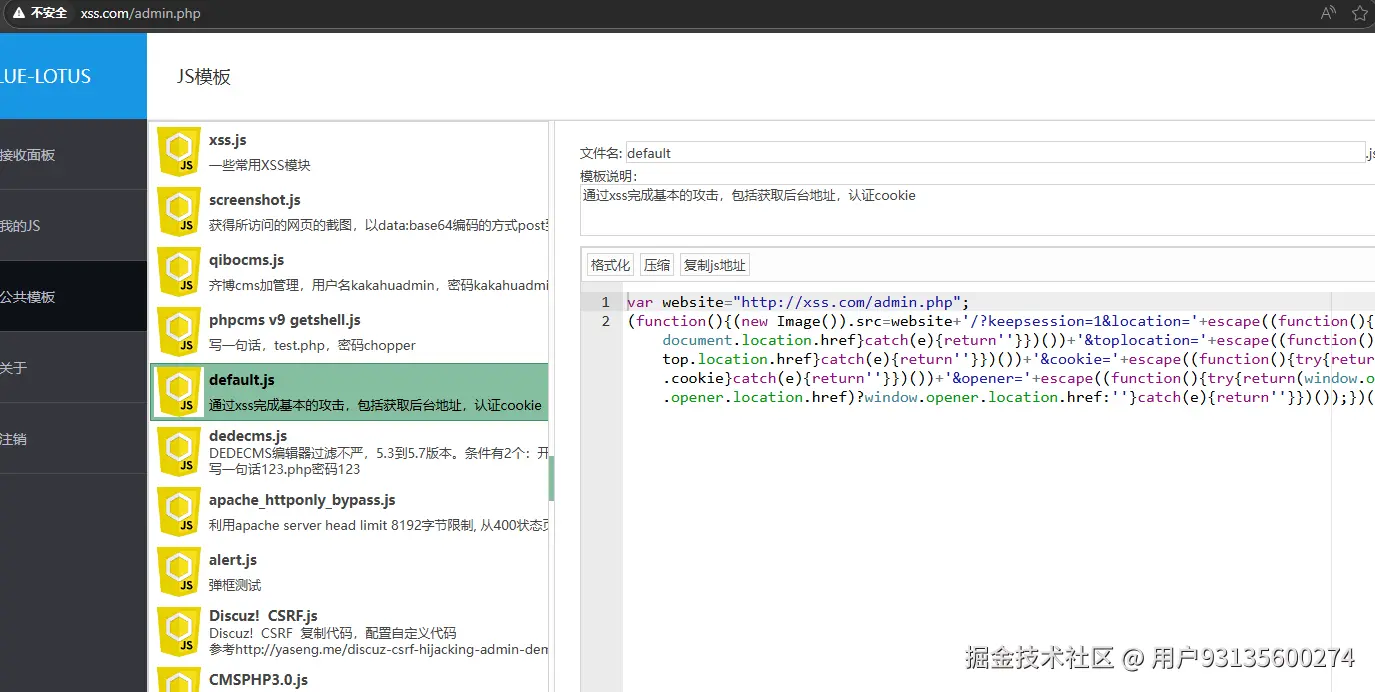Click description 弹框测试 under alert.js
The height and width of the screenshot is (692, 1375).
pos(235,585)
